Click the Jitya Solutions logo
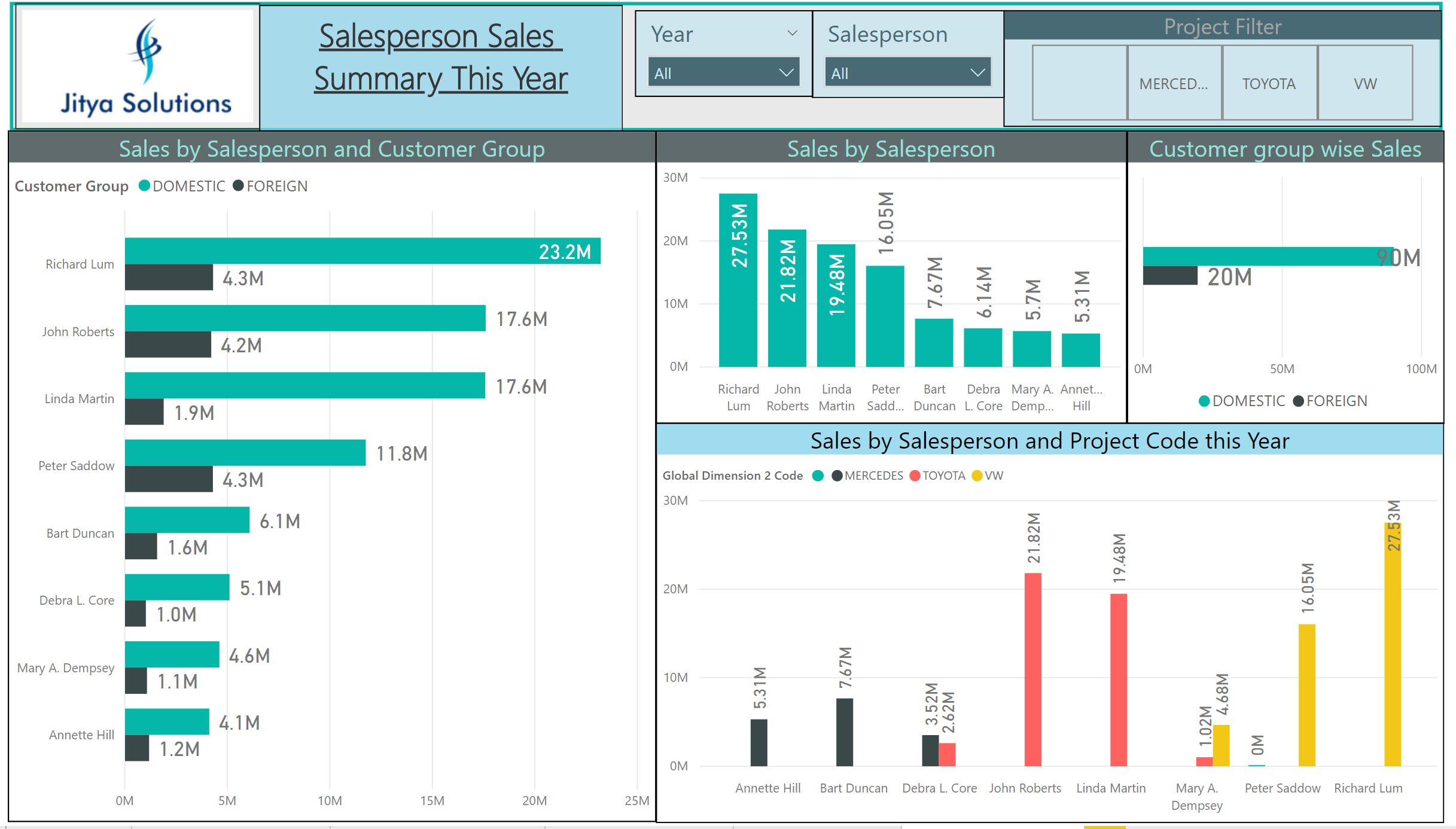This screenshot has height=829, width=1456. coord(138,67)
